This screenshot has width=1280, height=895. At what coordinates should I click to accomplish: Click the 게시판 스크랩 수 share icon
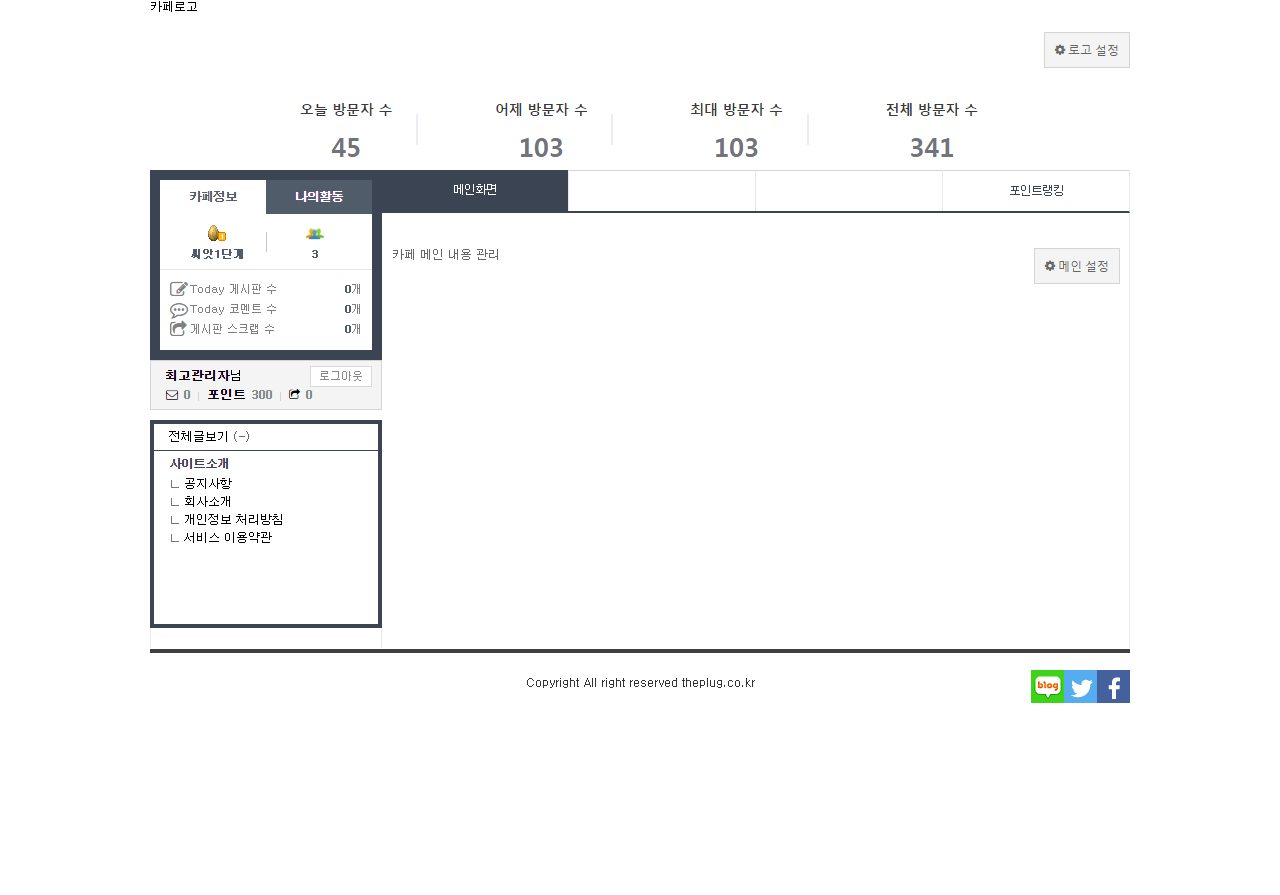(x=179, y=328)
